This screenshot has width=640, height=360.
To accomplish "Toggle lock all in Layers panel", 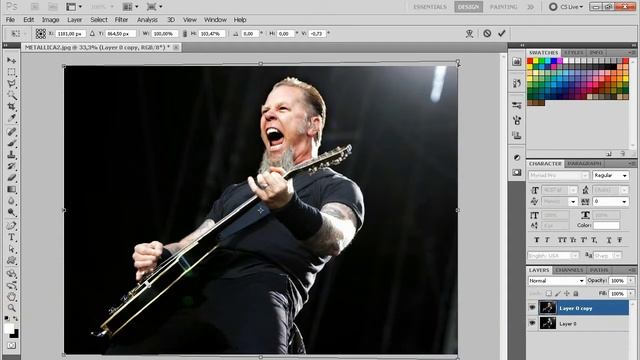I will pyautogui.click(x=576, y=293).
